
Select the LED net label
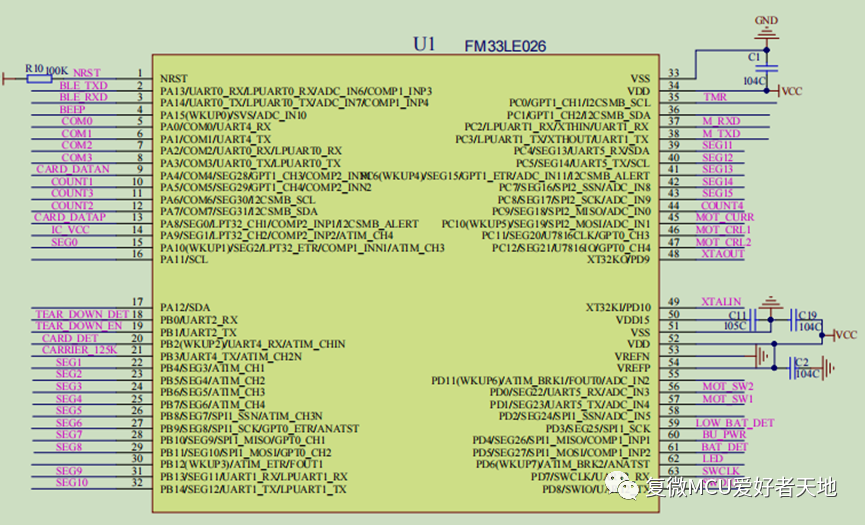click(712, 458)
